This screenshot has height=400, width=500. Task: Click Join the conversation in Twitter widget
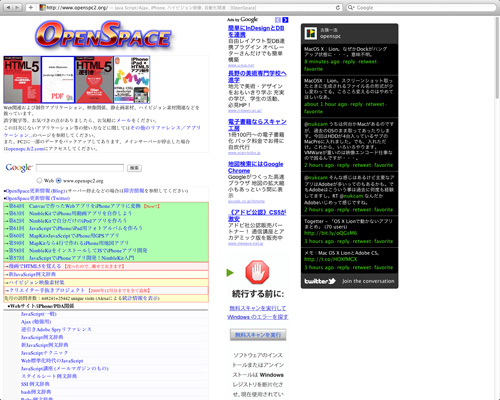pyautogui.click(x=368, y=281)
